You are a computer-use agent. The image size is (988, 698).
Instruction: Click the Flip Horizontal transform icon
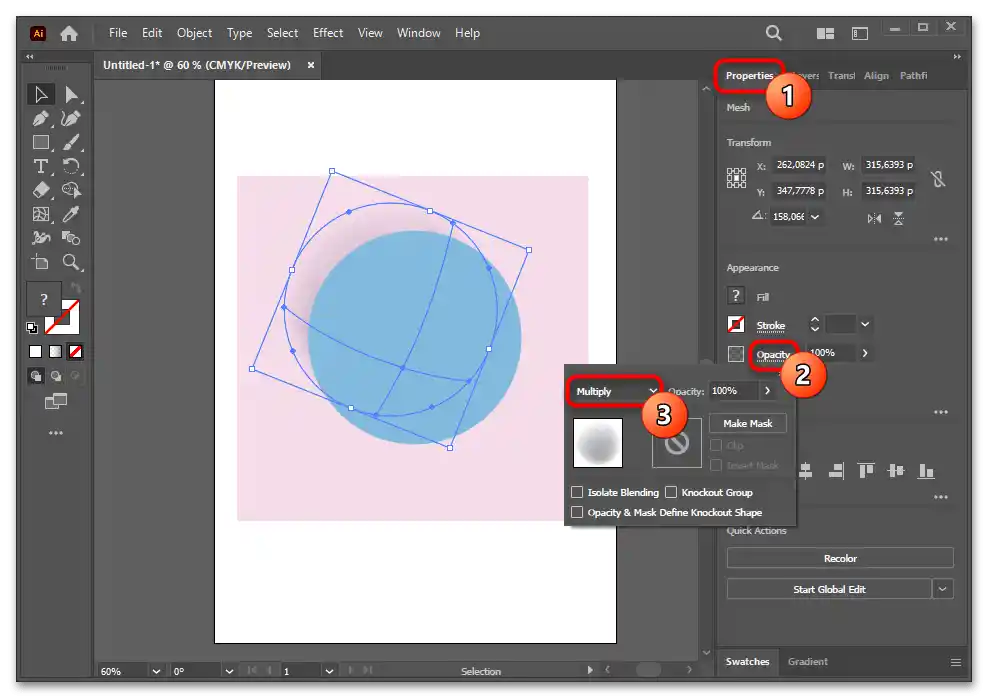(x=875, y=217)
